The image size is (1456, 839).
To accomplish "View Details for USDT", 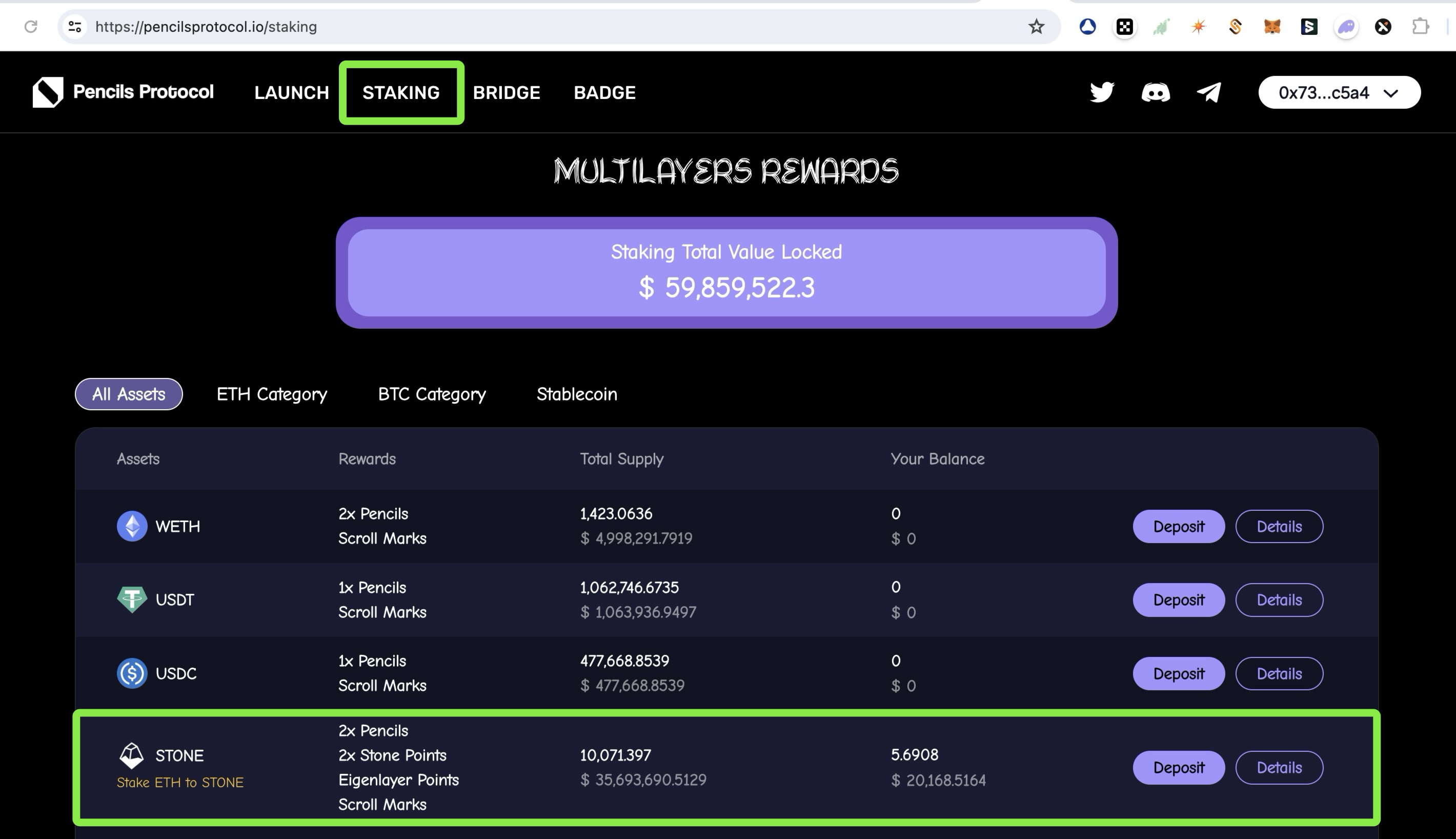I will (1279, 600).
